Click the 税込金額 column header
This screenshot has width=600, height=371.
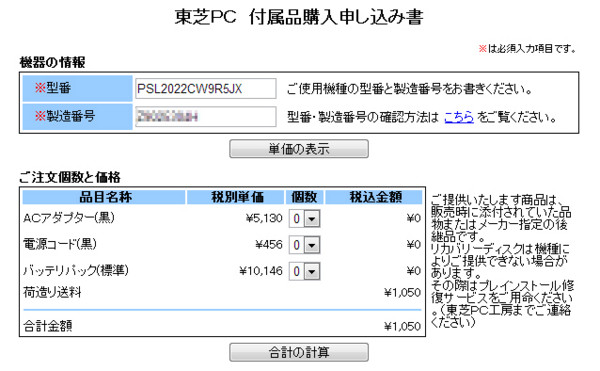coord(374,197)
